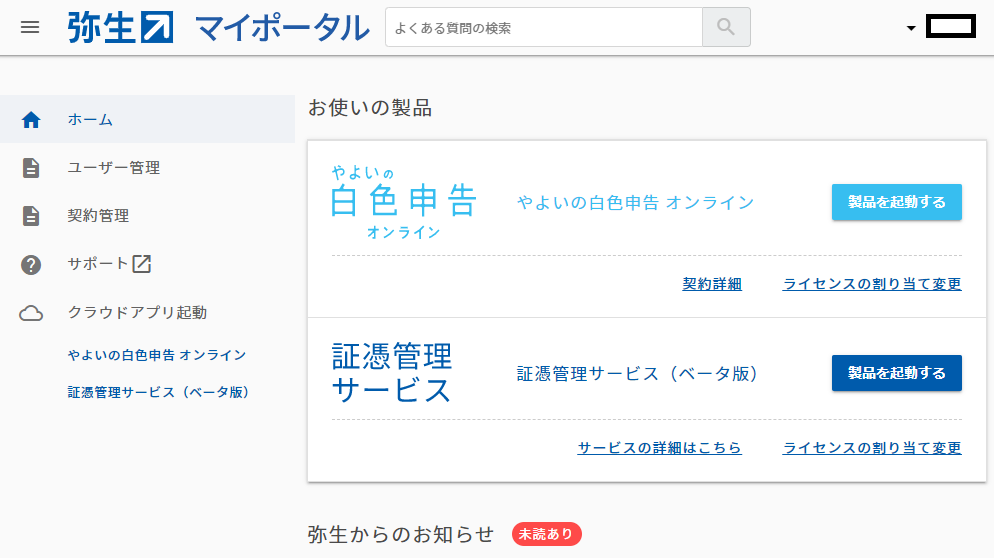The image size is (994, 558).
Task: Click the Home house icon
Action: point(31,120)
